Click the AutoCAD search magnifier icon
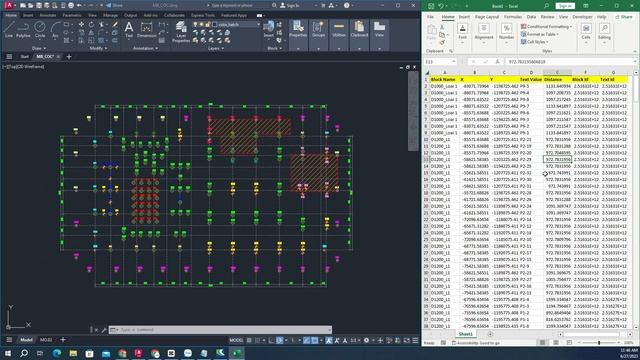Viewport: 640px width, 360px height. (274, 5)
